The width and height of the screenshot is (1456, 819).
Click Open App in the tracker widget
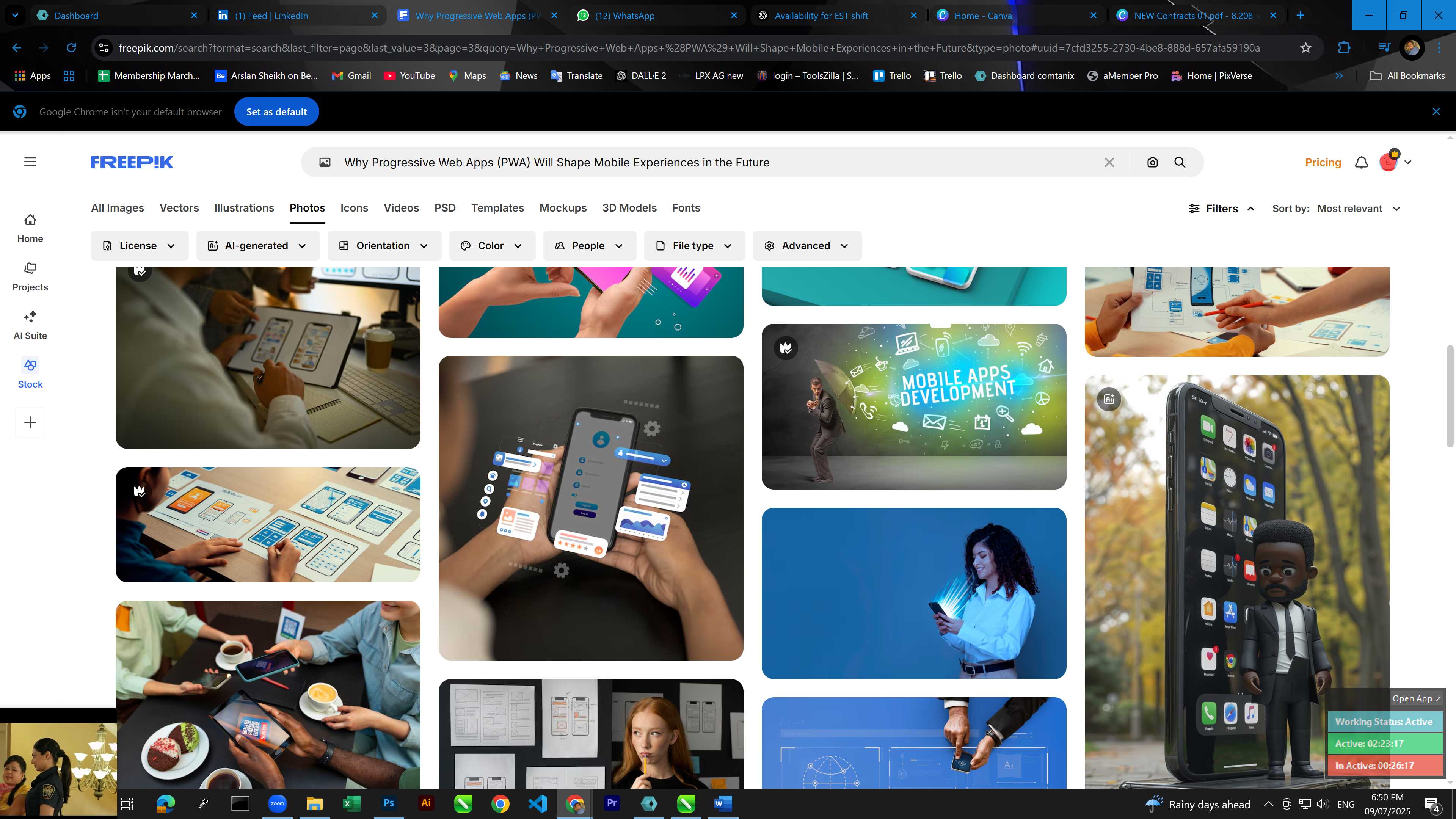click(1416, 698)
